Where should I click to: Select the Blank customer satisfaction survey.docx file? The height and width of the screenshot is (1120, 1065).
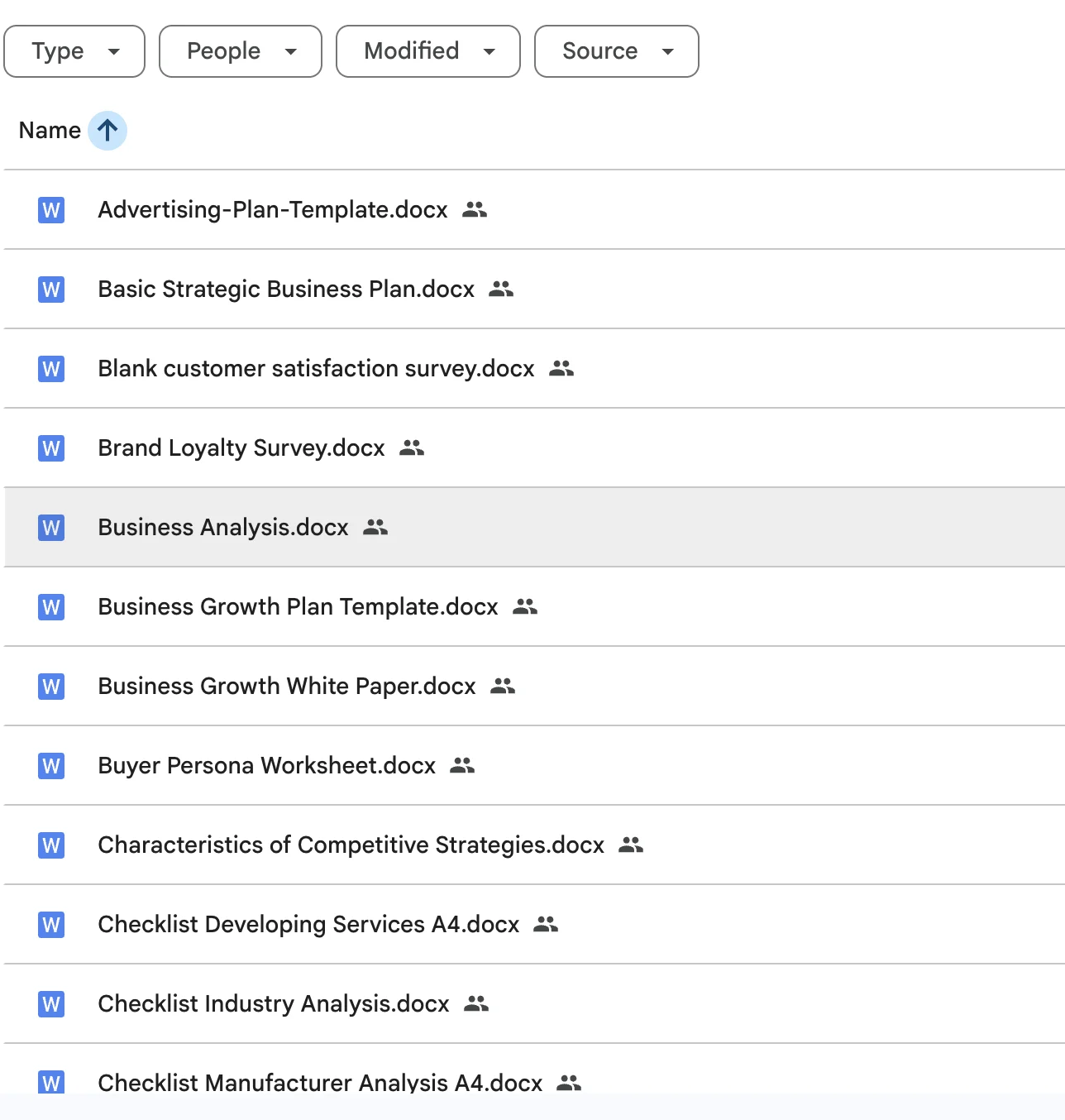coord(316,369)
